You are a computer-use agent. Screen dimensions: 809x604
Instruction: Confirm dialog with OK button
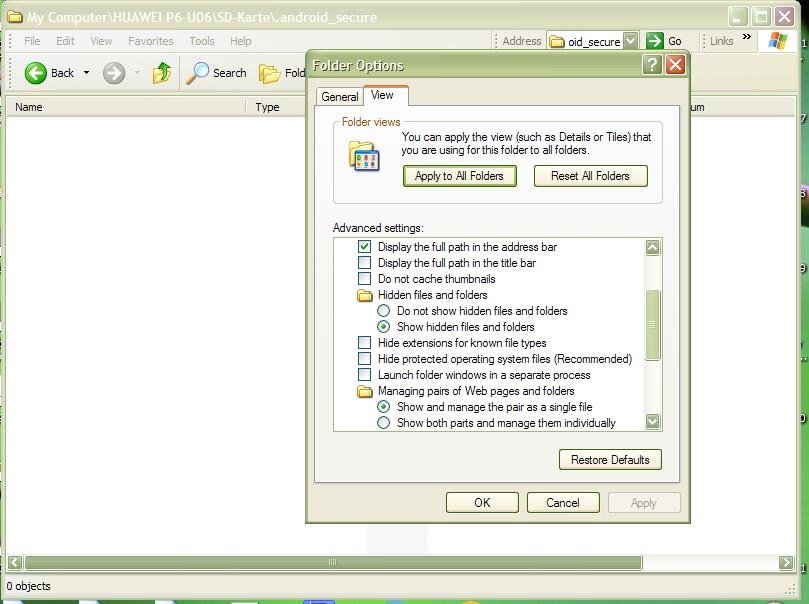point(482,502)
